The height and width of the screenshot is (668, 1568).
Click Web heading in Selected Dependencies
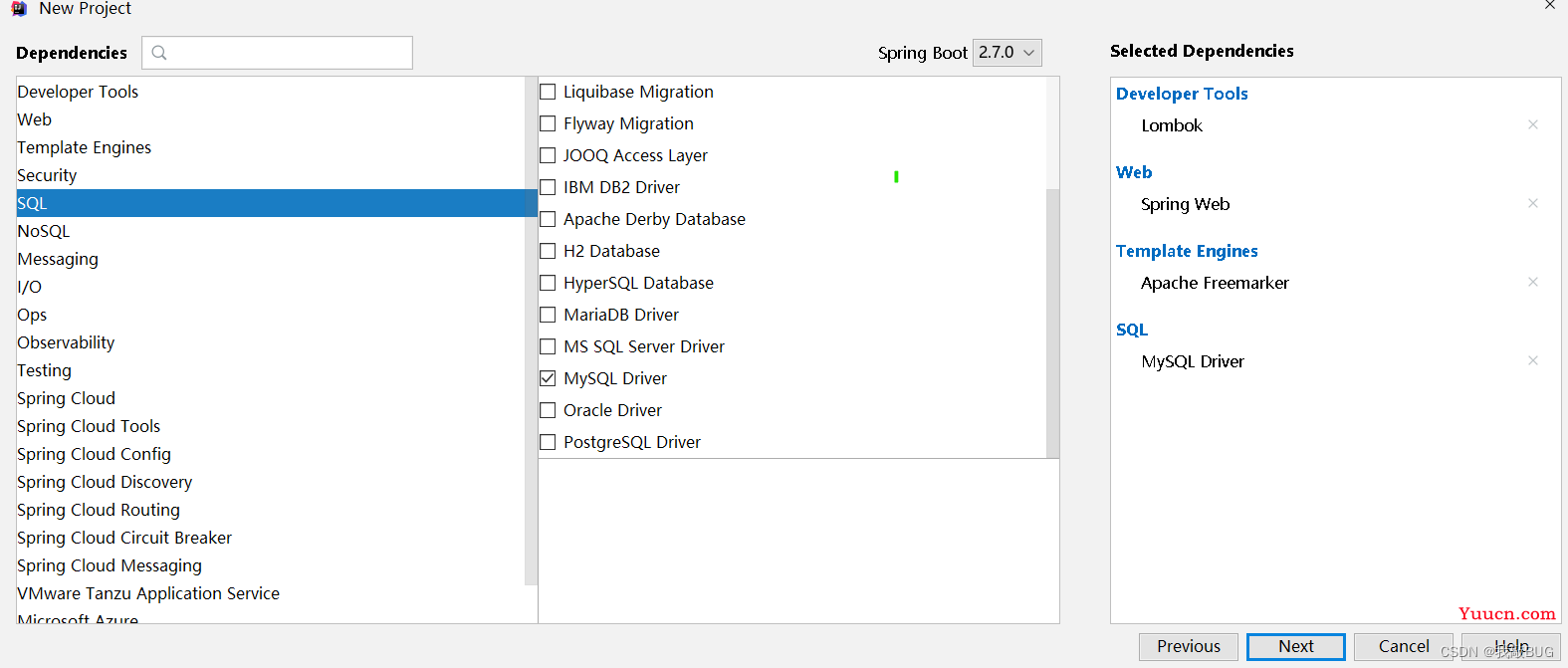pyautogui.click(x=1134, y=172)
